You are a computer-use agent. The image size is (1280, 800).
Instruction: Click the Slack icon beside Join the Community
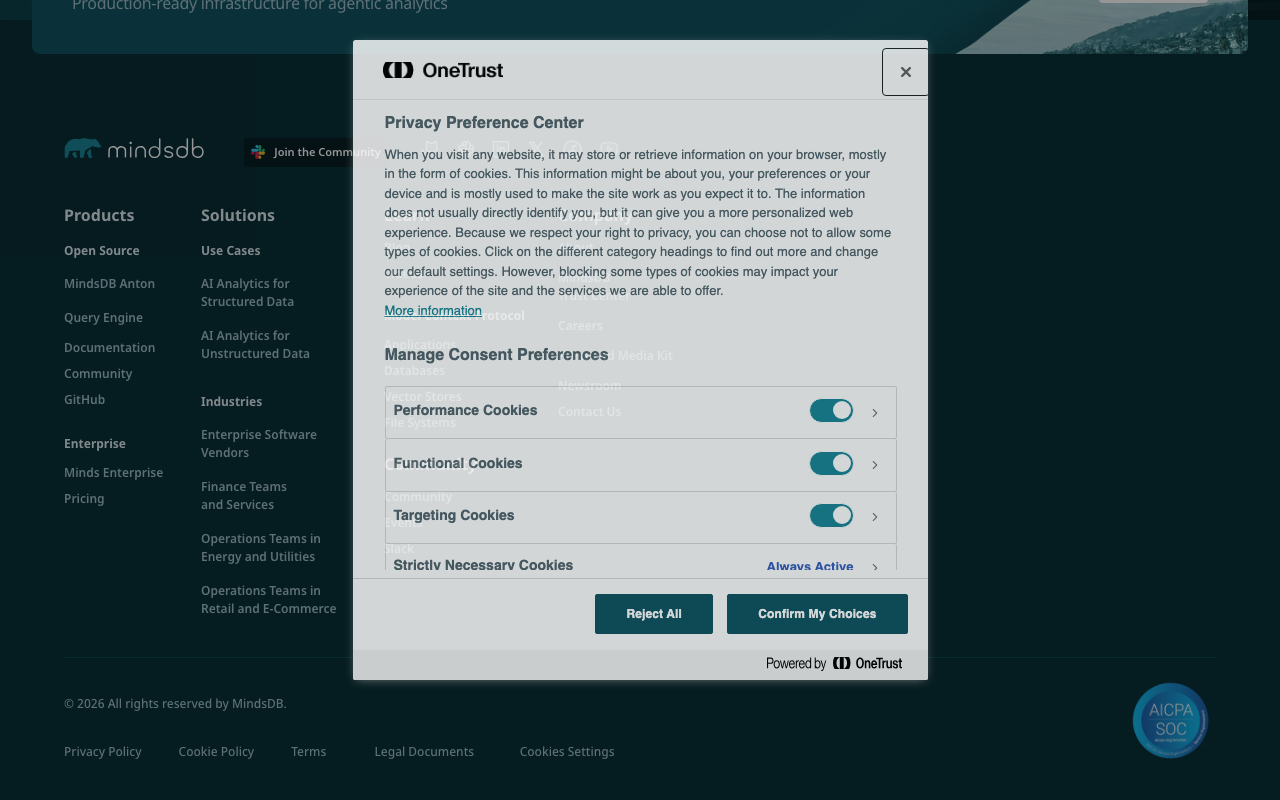pyautogui.click(x=258, y=152)
